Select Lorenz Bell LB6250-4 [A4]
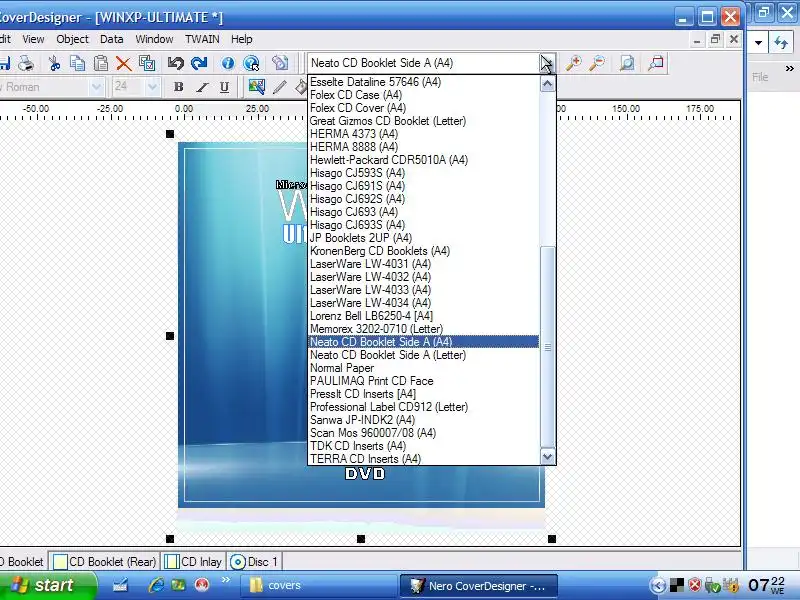The height and width of the screenshot is (600, 800). point(371,316)
